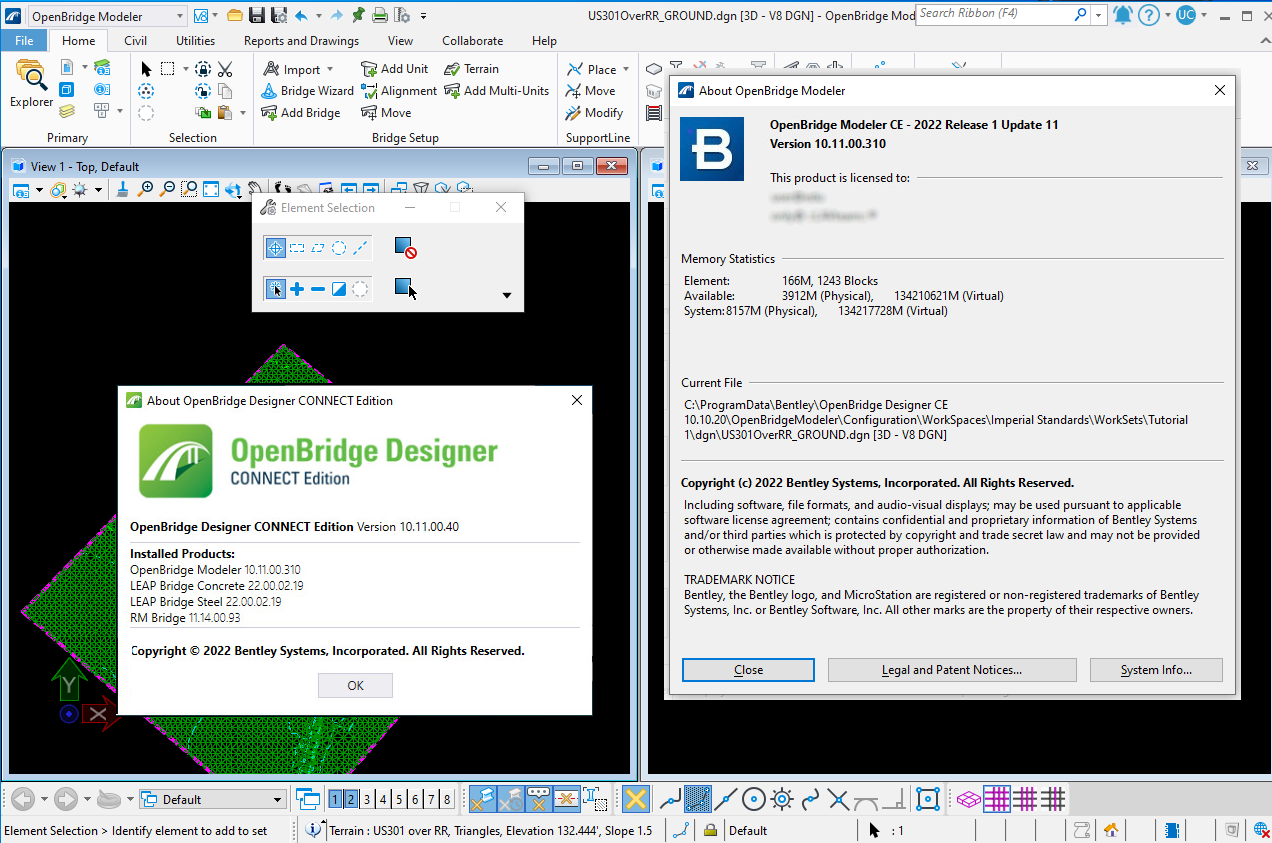
Task: Switch to the Utilities ribbon tab
Action: point(195,41)
